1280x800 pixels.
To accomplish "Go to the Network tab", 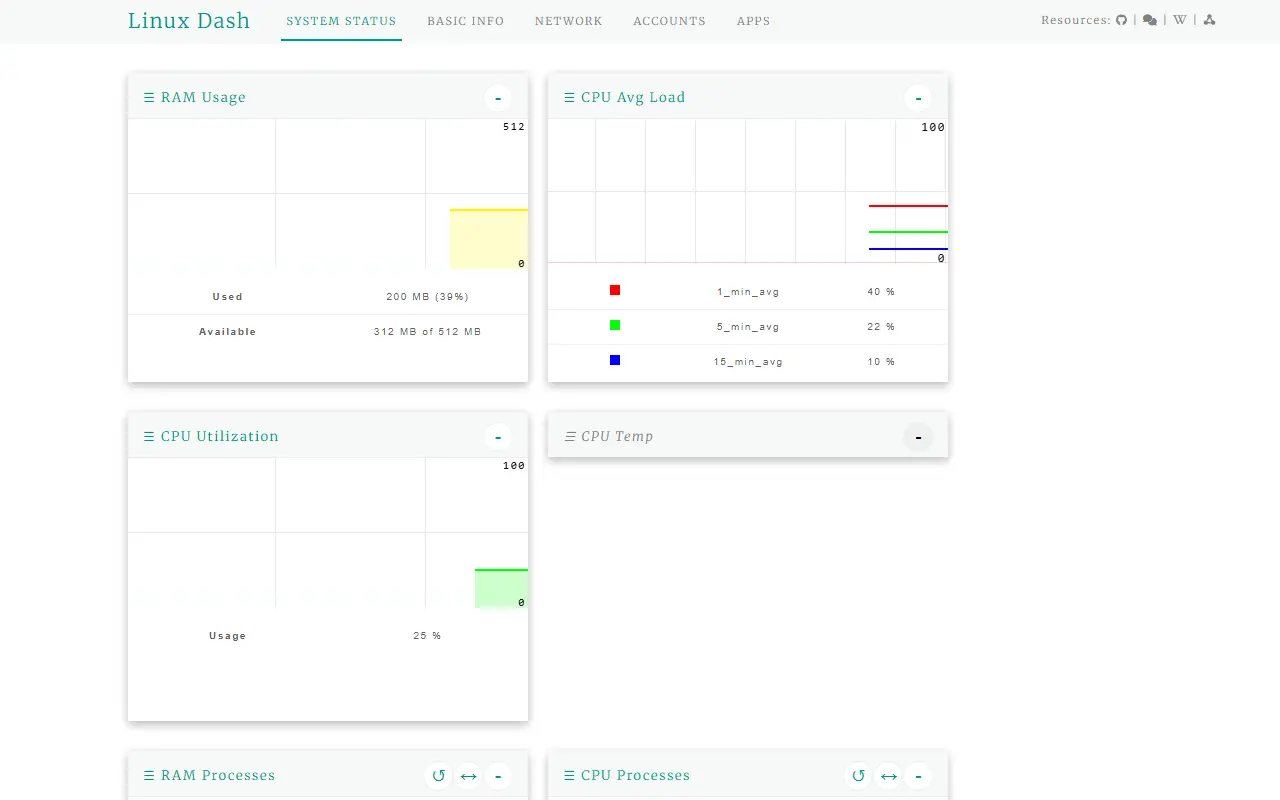I will coord(568,21).
